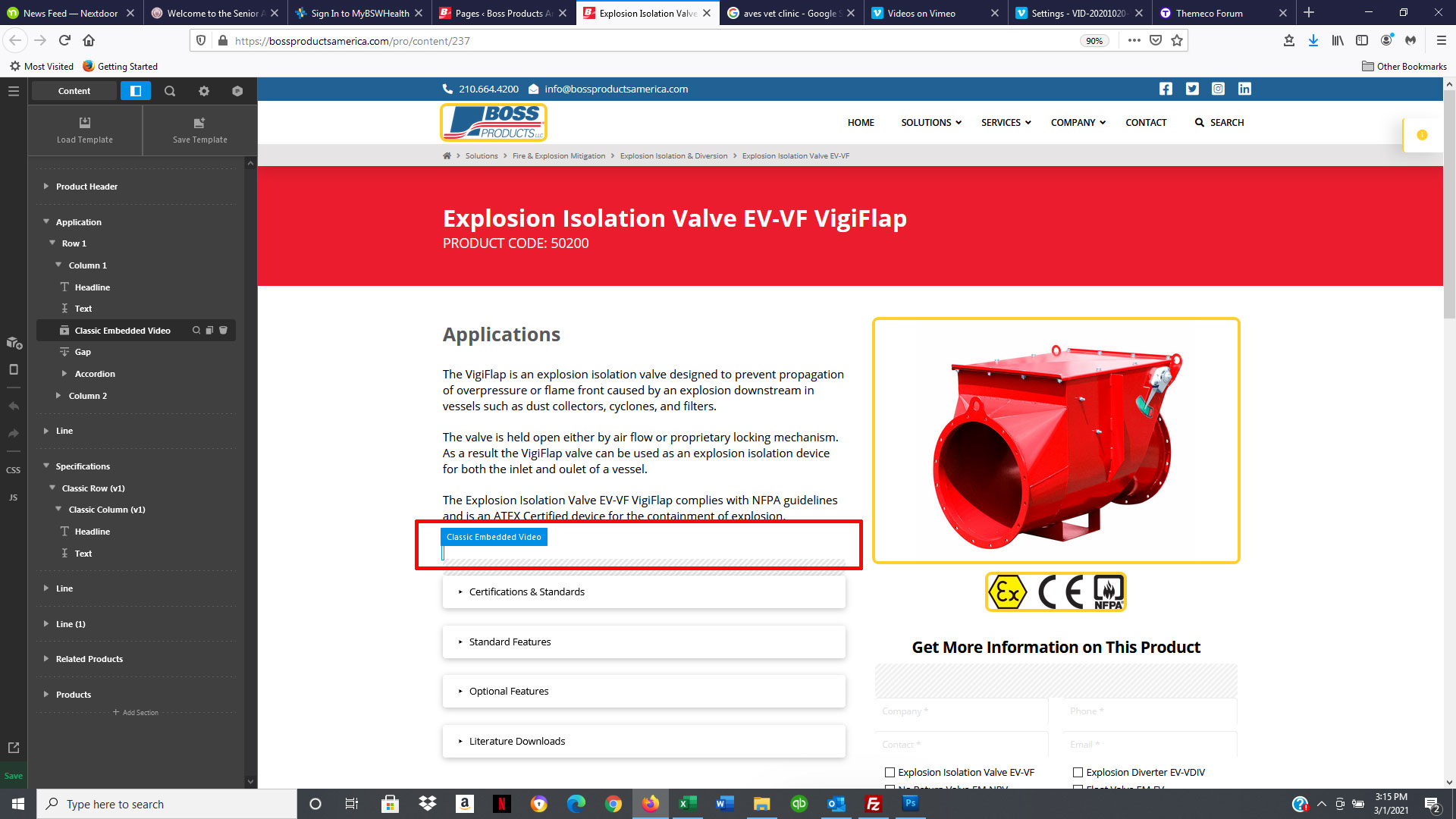Click the Company form field
Image resolution: width=1456 pixels, height=819 pixels.
click(x=961, y=711)
